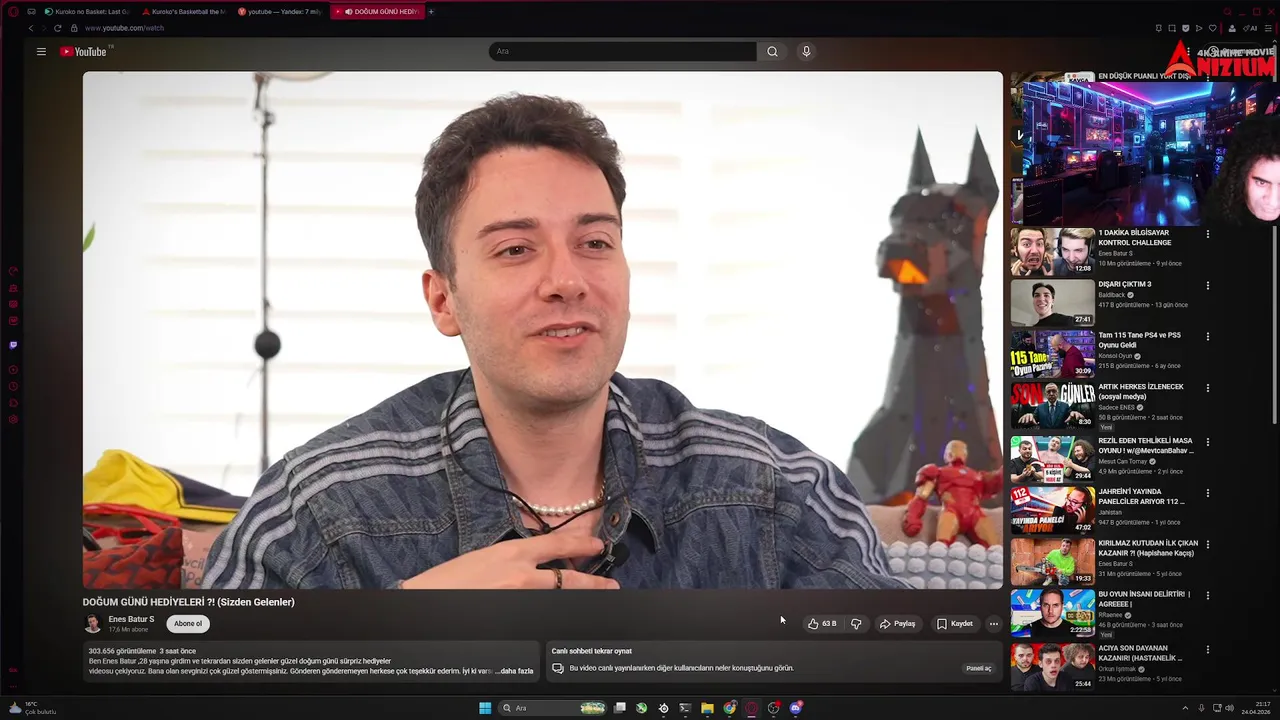The image size is (1280, 720).
Task: Open Discord from the taskbar
Action: 796,708
